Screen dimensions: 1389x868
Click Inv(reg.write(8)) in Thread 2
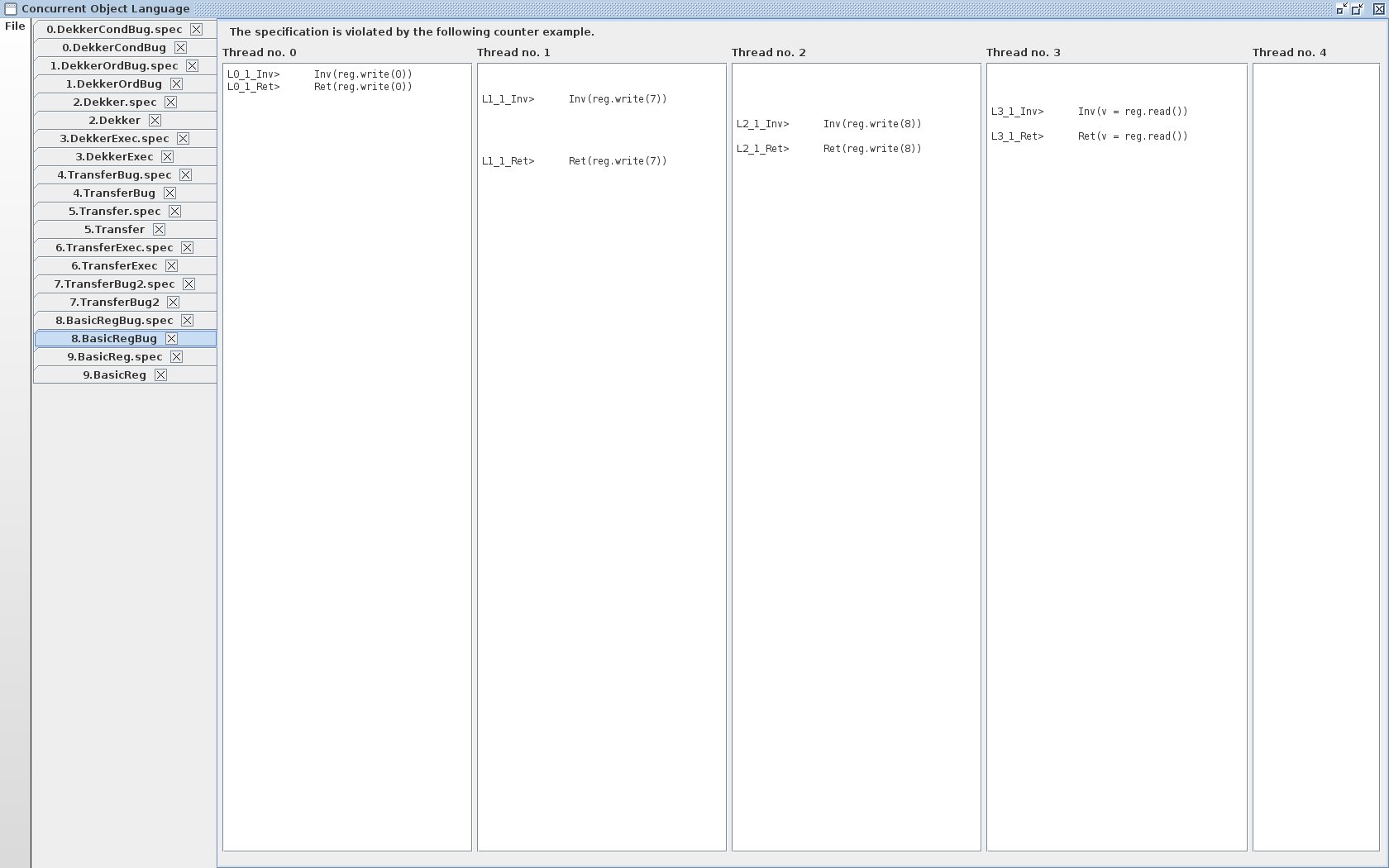point(872,124)
